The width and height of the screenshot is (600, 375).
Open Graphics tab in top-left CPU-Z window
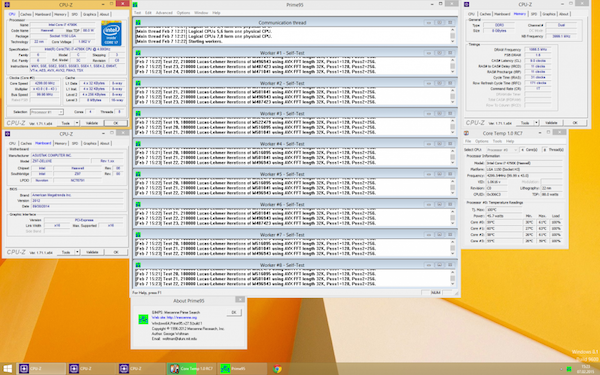pos(90,14)
